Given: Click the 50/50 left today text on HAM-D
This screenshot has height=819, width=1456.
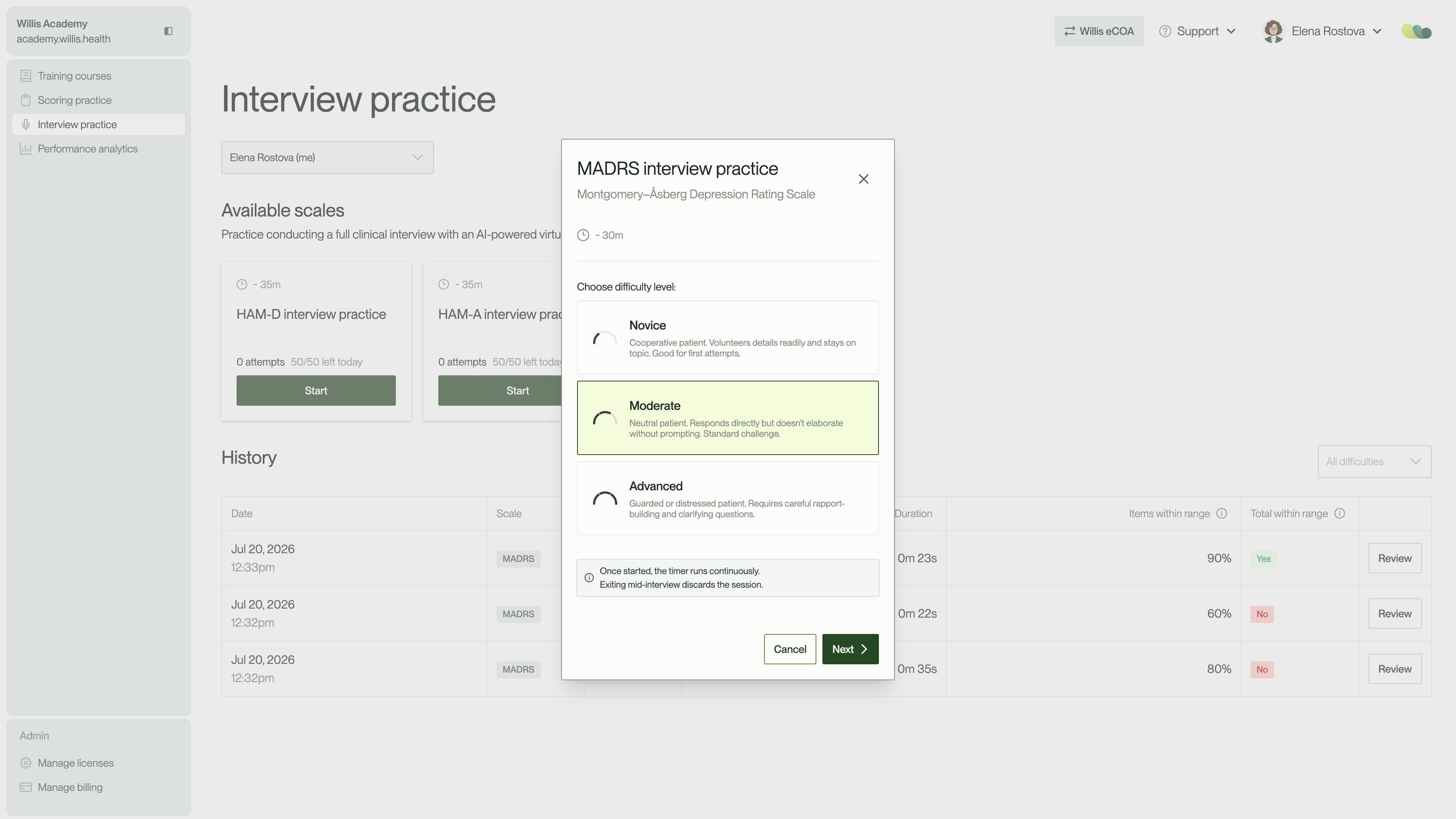Looking at the screenshot, I should 326,362.
